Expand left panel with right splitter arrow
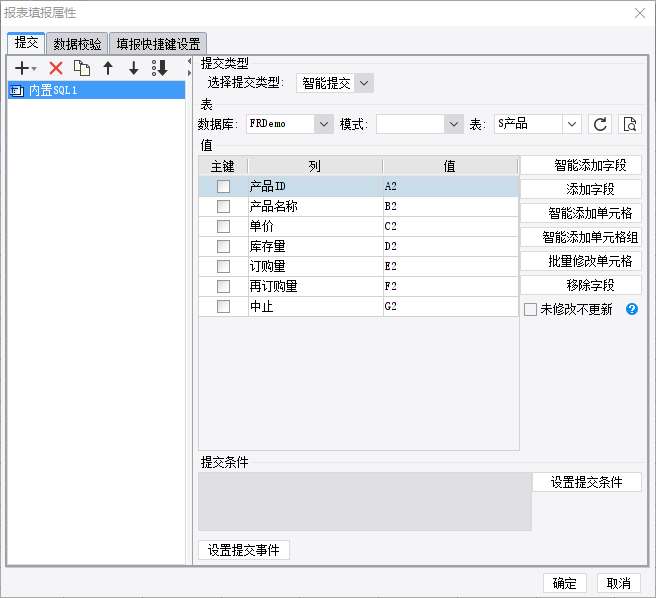Image resolution: width=656 pixels, height=598 pixels. [x=189, y=73]
